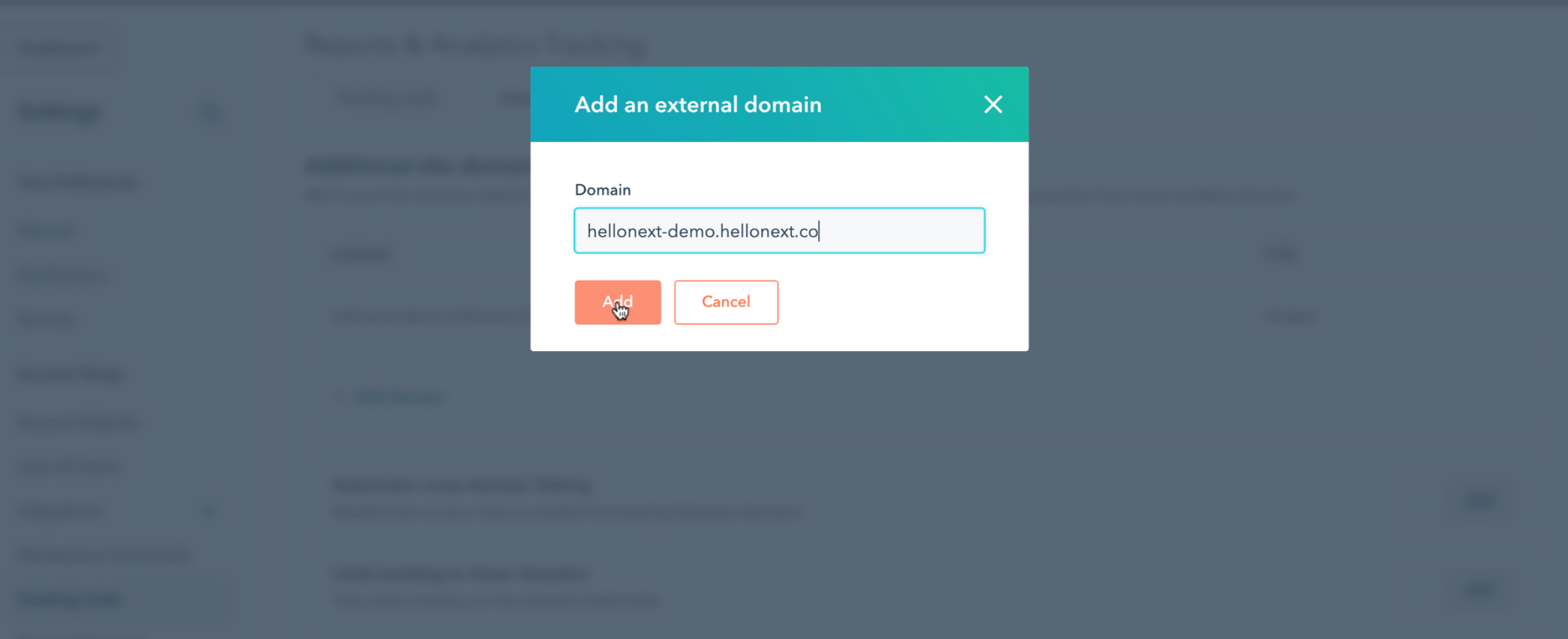
Task: Open the search icon beside Settings heading
Action: point(210,112)
